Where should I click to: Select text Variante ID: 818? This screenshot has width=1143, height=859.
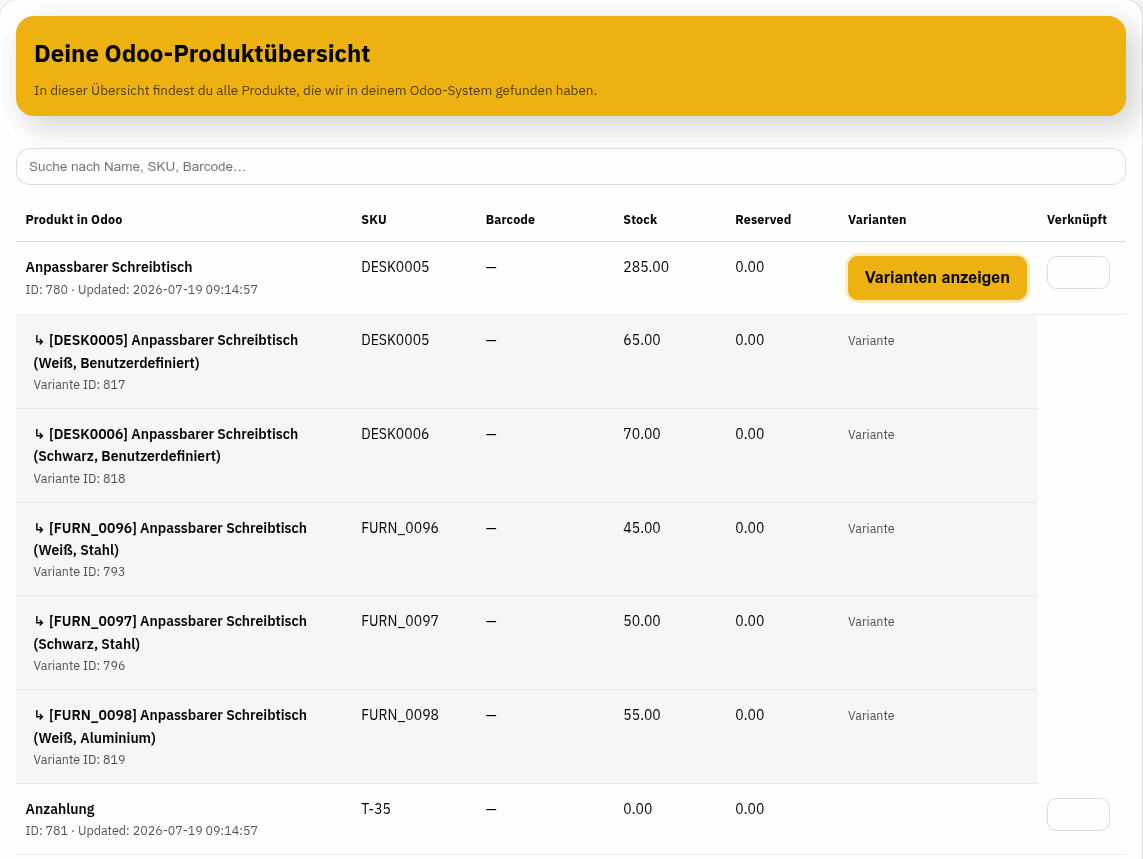click(79, 478)
